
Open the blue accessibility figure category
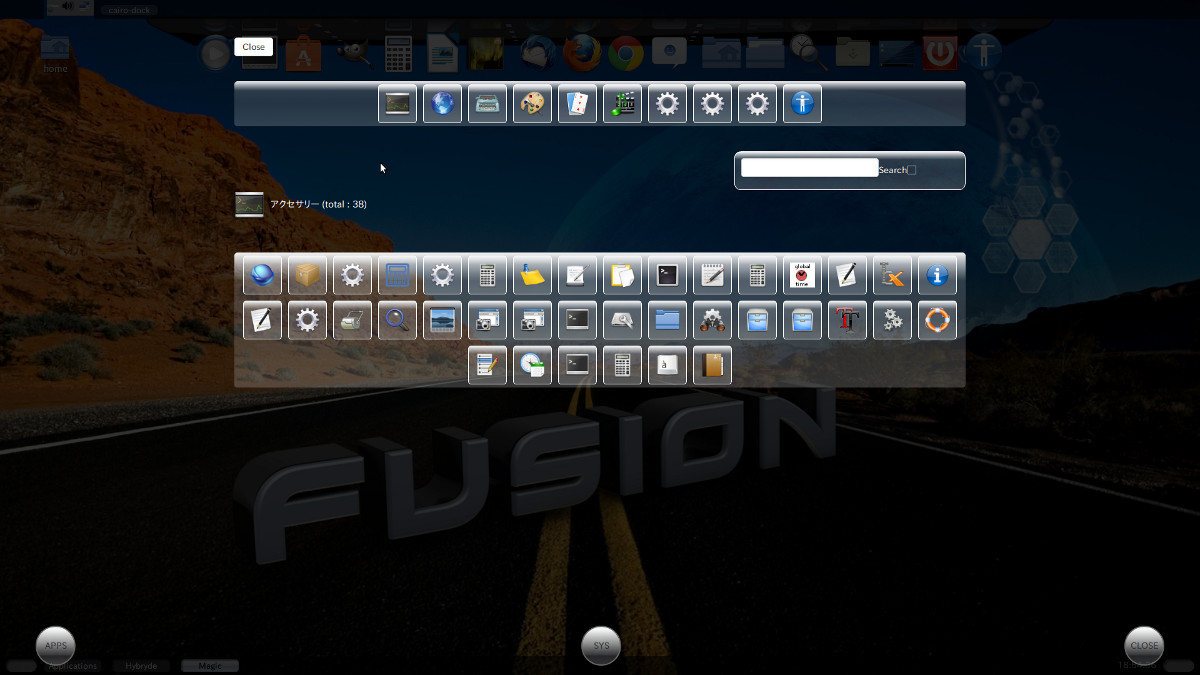coord(802,104)
